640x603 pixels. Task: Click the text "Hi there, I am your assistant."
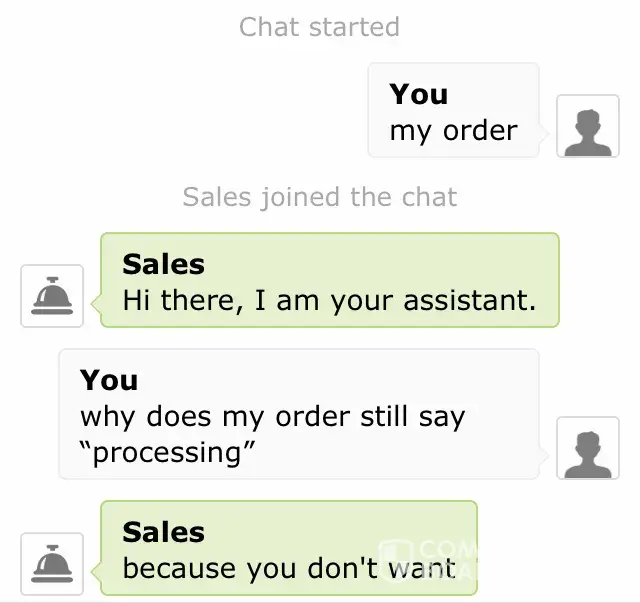pos(329,300)
